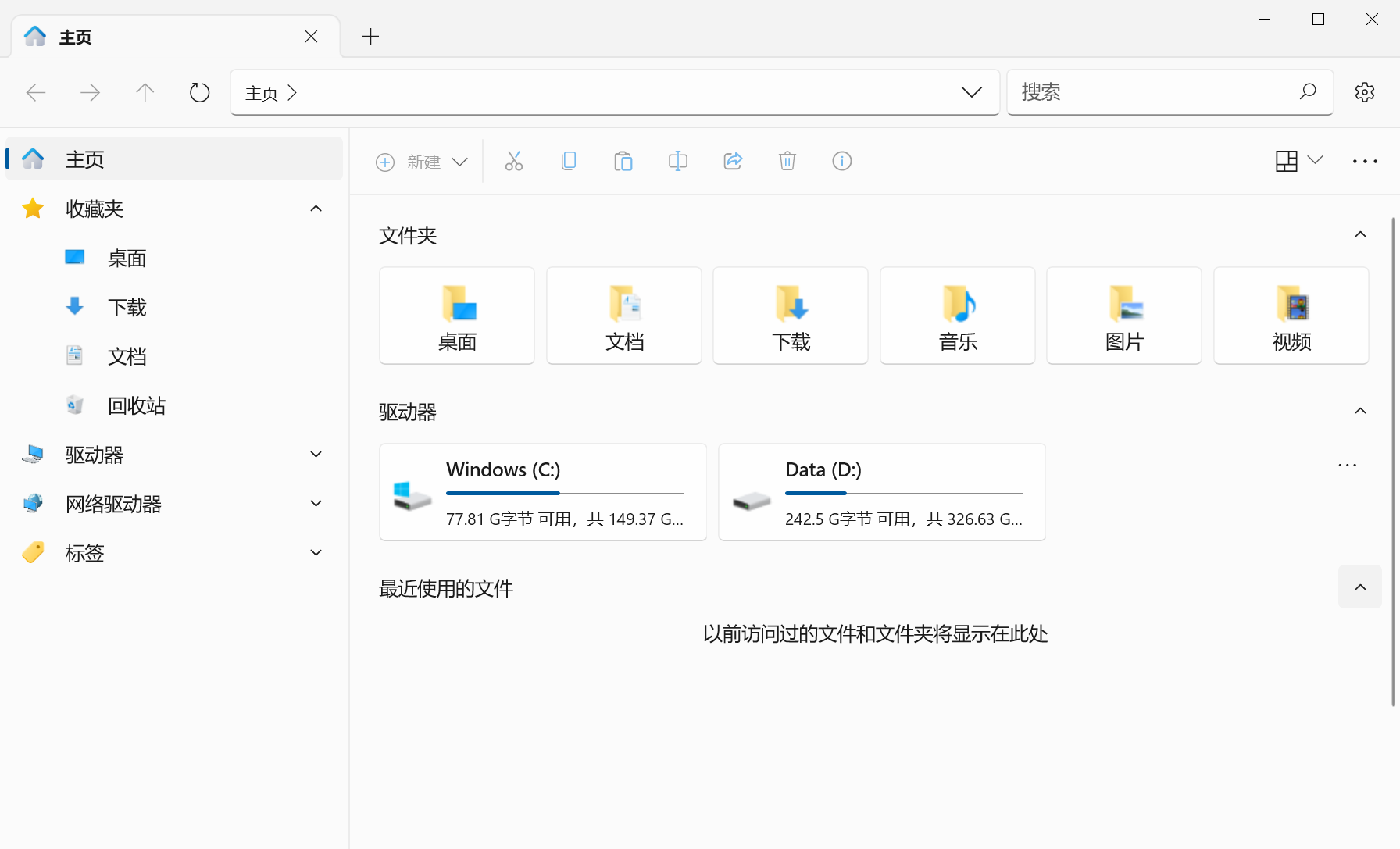Open the Windows (C:) drive

(x=542, y=492)
